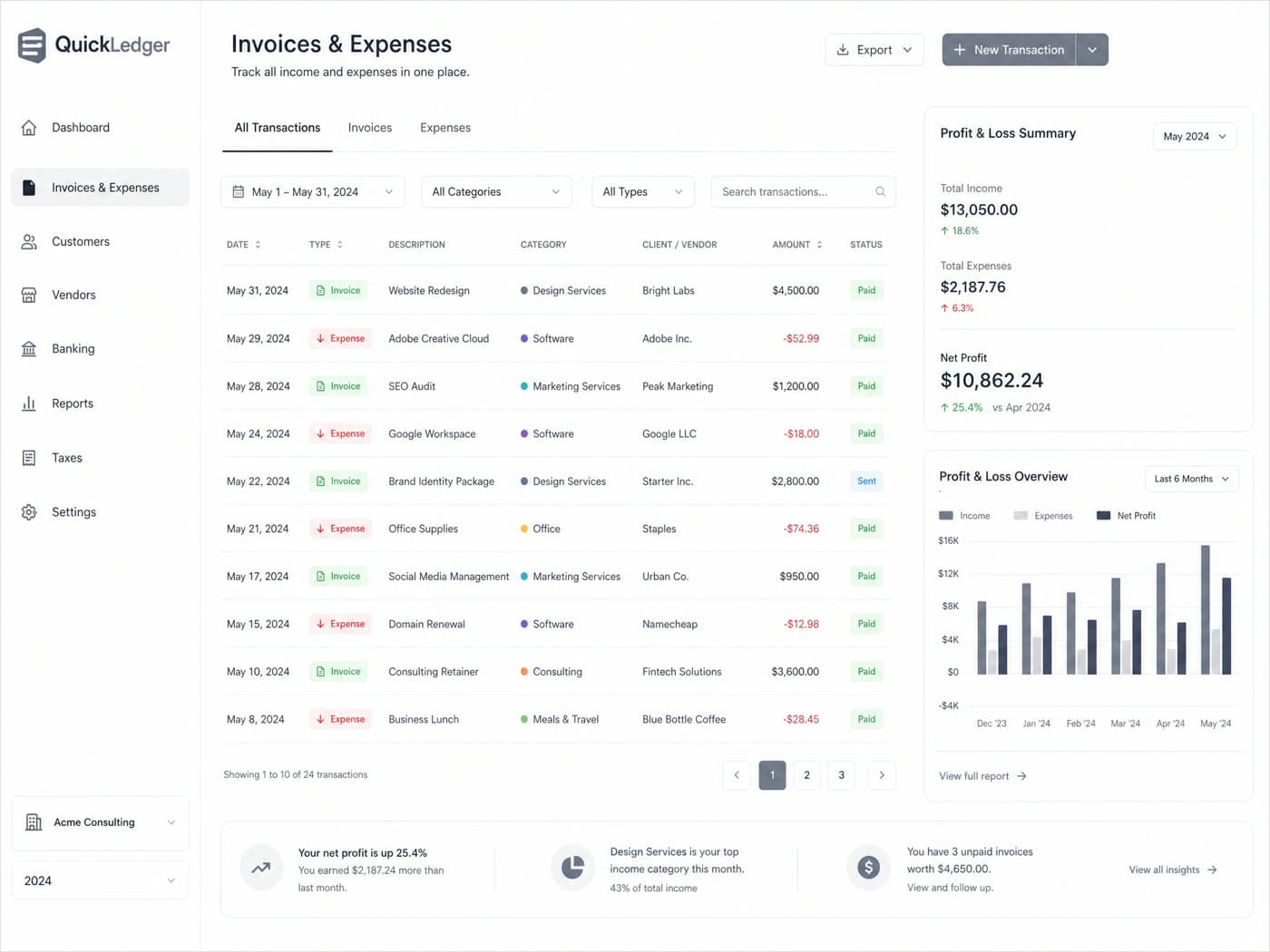Select page 1 in pagination
The image size is (1270, 952).
pos(772,775)
